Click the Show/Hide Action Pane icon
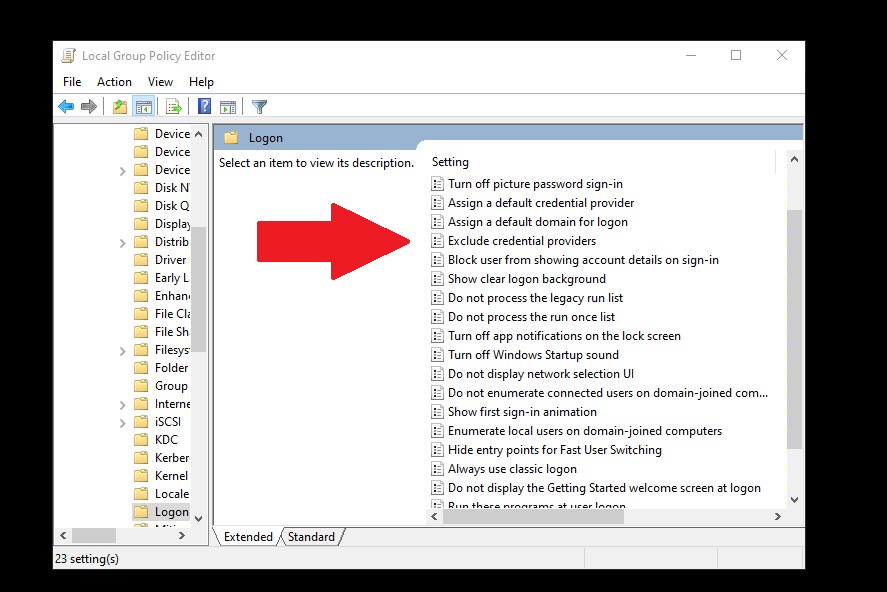The image size is (887, 592). point(228,106)
